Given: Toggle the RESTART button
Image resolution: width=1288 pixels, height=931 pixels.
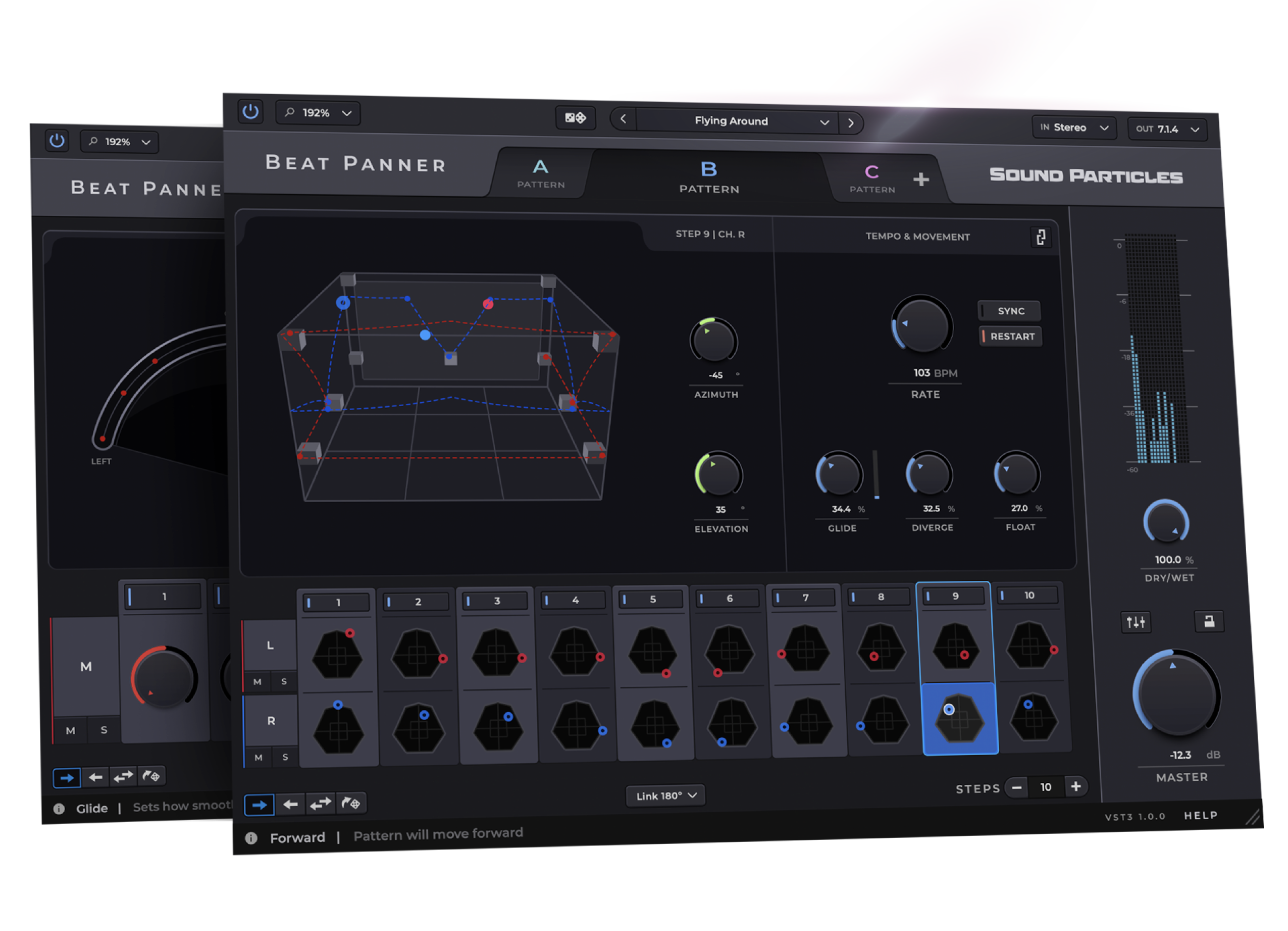Looking at the screenshot, I should click(x=1011, y=336).
